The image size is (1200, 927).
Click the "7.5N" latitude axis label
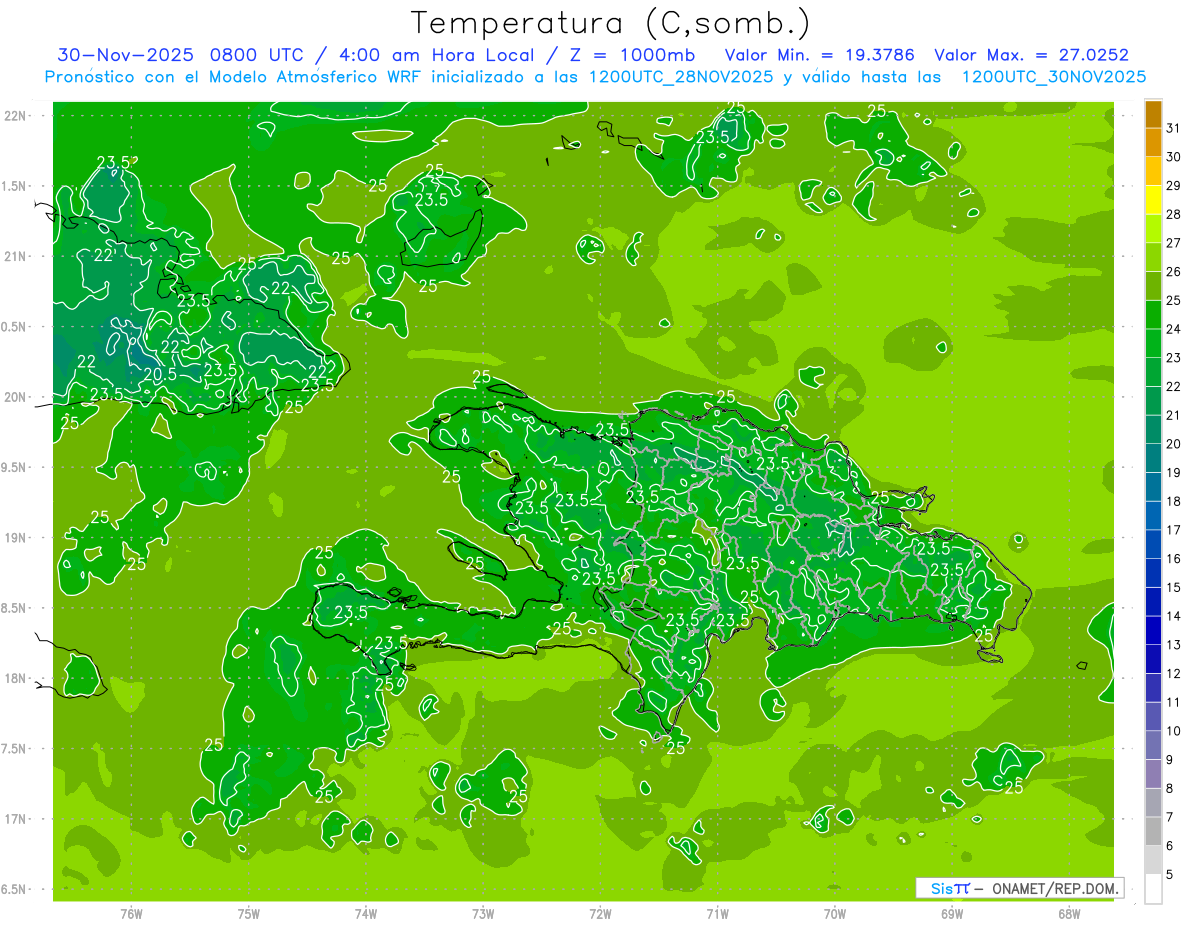(x=14, y=749)
